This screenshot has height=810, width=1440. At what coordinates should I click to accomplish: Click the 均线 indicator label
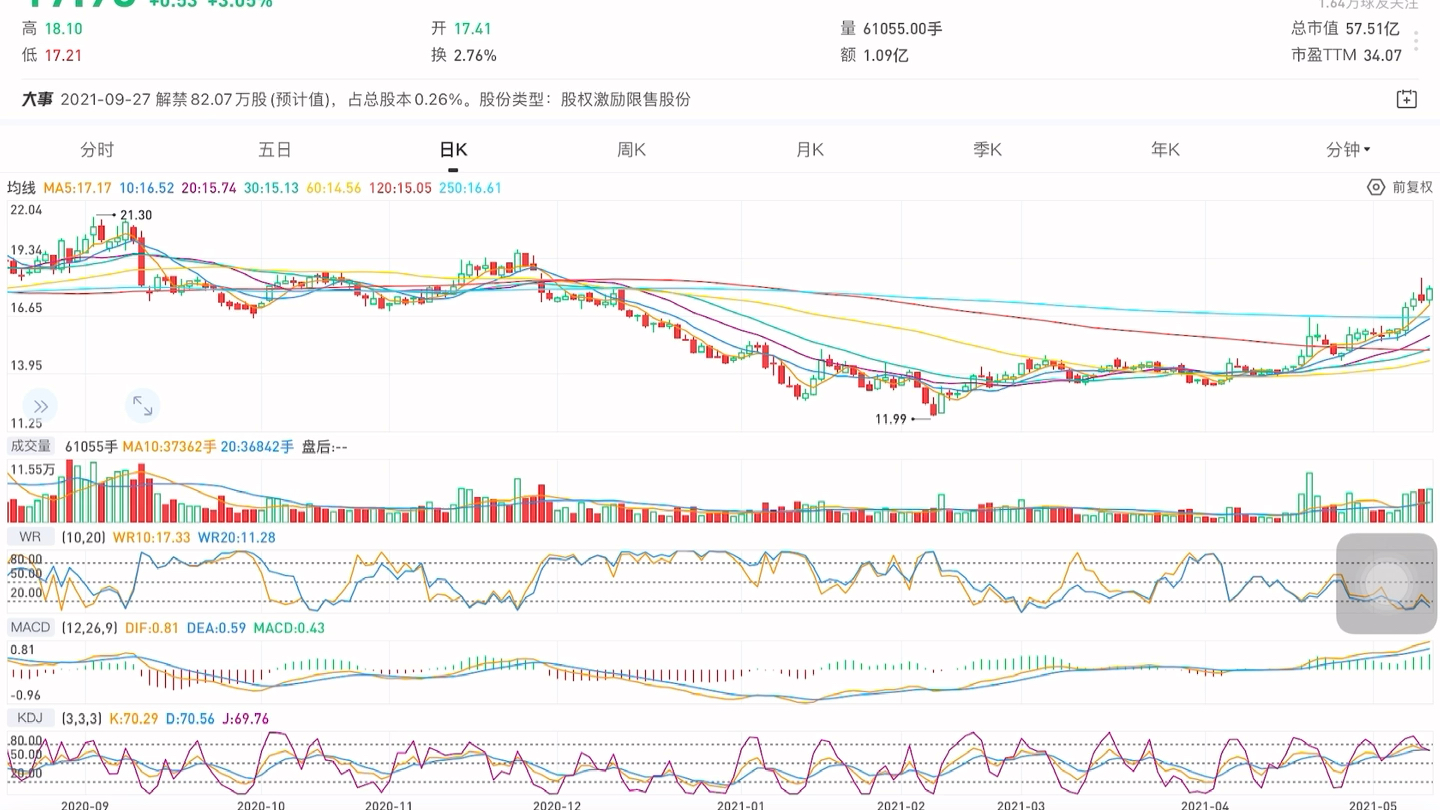21,188
